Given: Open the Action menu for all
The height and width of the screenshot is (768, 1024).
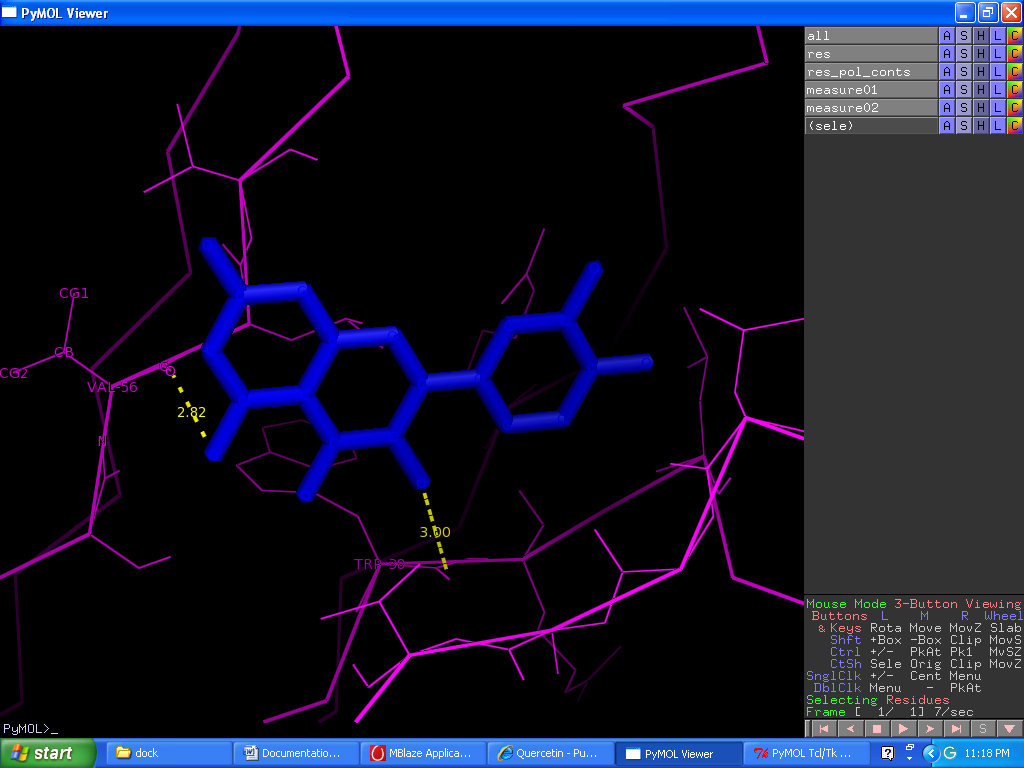Looking at the screenshot, I should (946, 36).
